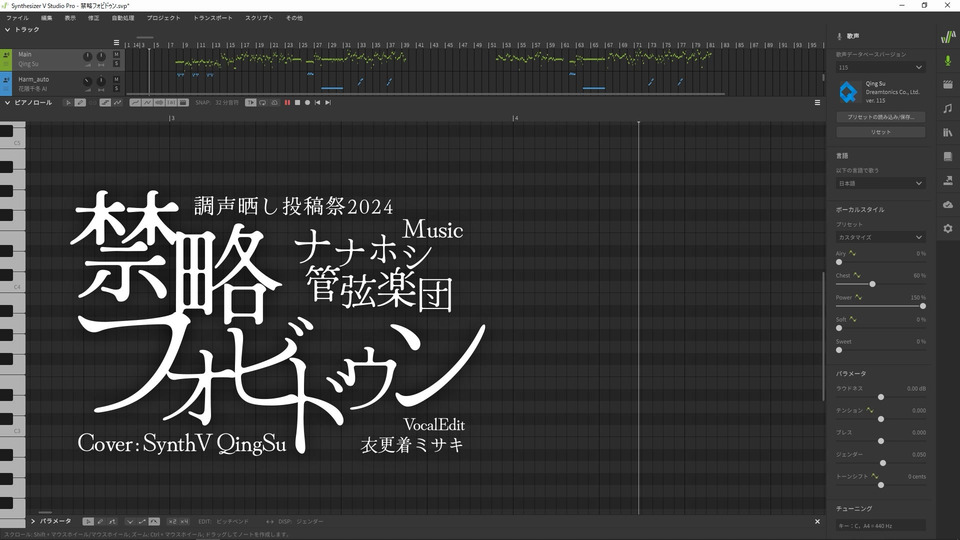Viewport: 960px width, 540px height.
Task: Expand the パラメータ section
Action: coord(32,522)
